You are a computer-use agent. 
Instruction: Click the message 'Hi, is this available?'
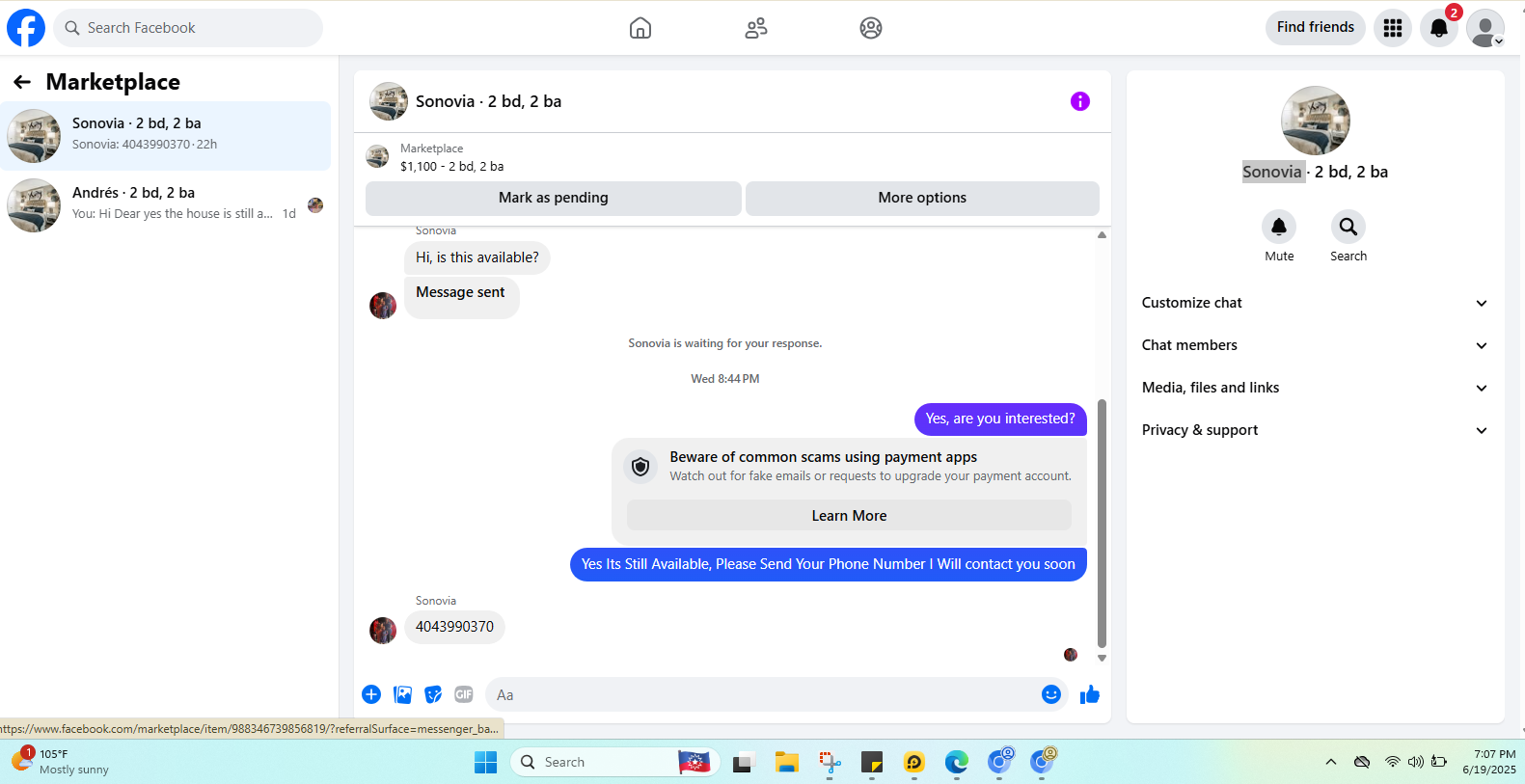[x=477, y=257]
